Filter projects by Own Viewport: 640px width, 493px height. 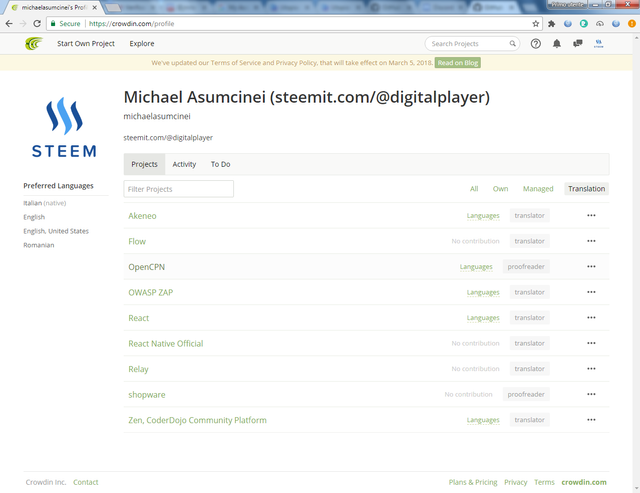tap(500, 189)
